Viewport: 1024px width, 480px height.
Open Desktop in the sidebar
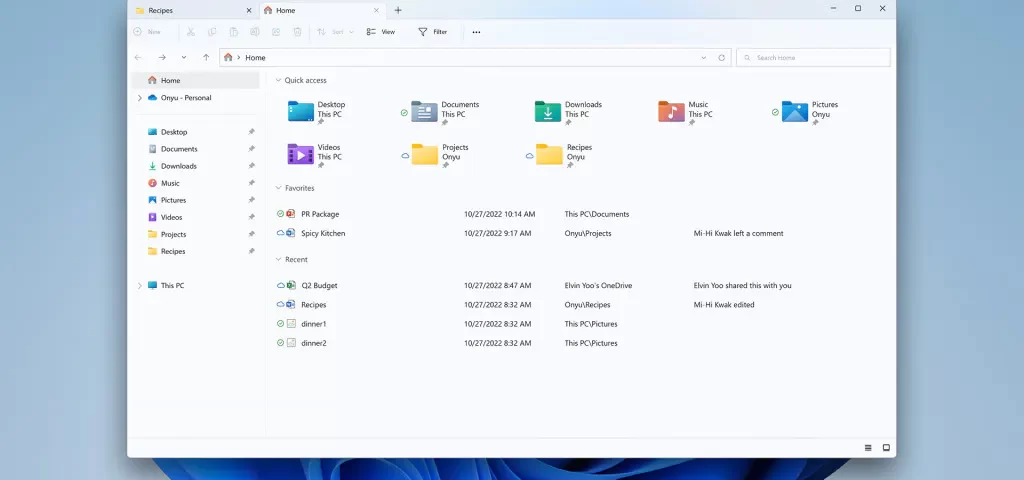(x=174, y=132)
